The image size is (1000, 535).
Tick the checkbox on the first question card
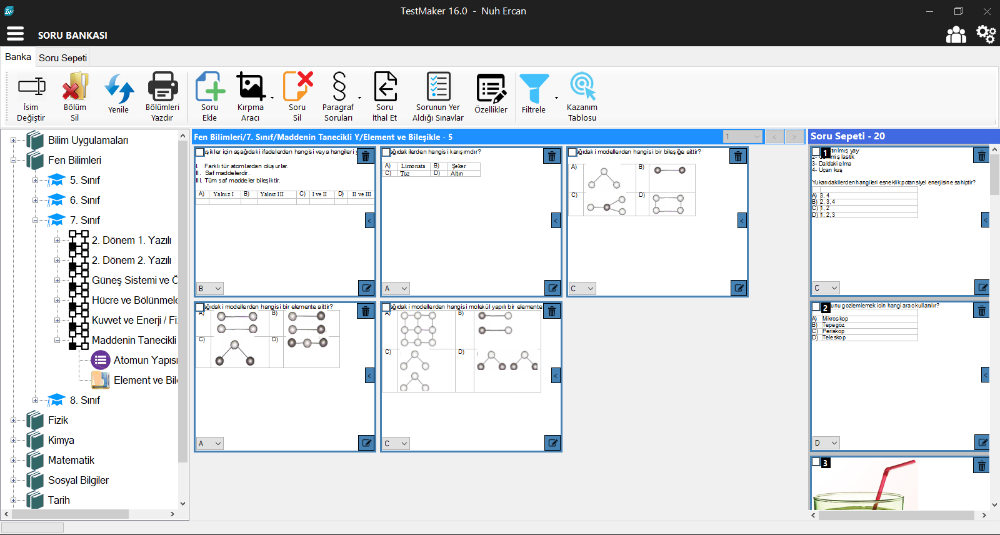click(x=200, y=153)
